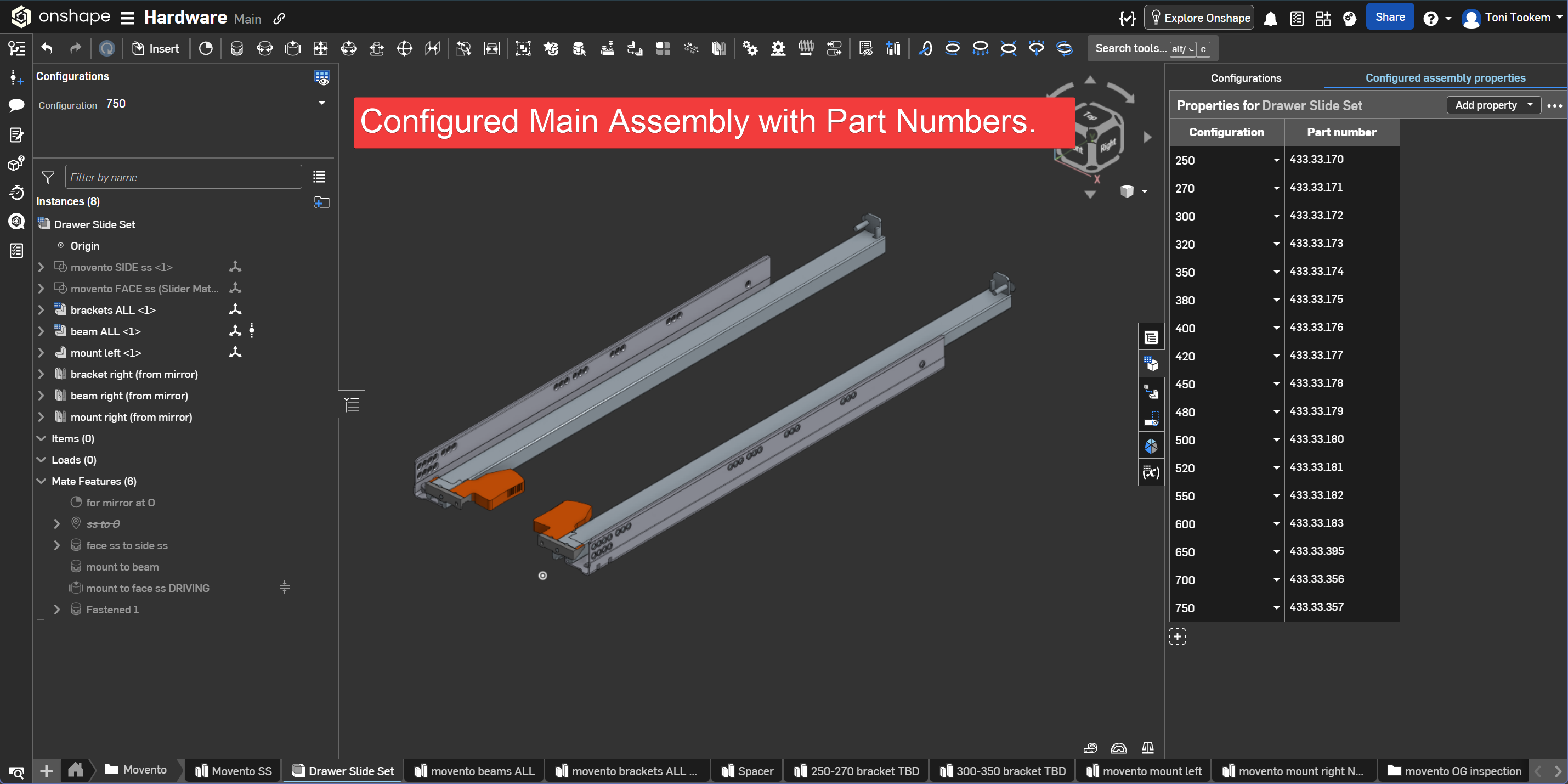Click the mate connector icon for brackets ALL
The image size is (1568, 784).
tap(235, 310)
